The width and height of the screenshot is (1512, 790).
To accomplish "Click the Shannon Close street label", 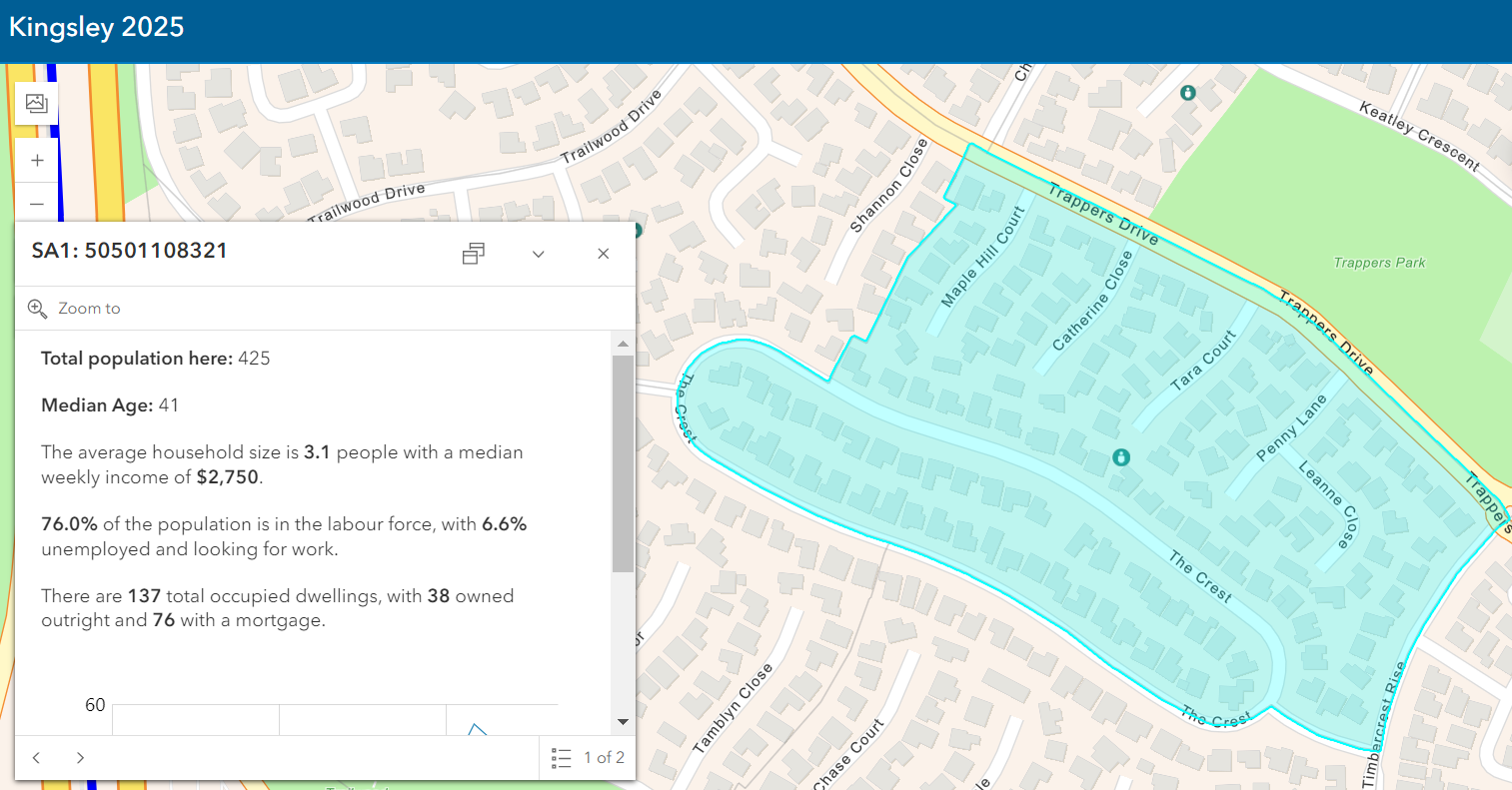I will tap(888, 186).
